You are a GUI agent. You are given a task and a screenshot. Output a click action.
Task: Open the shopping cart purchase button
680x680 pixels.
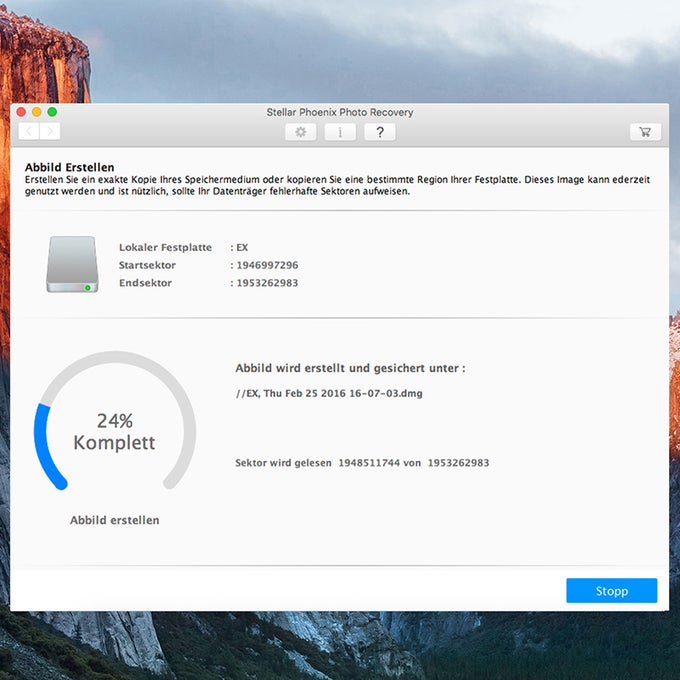645,132
